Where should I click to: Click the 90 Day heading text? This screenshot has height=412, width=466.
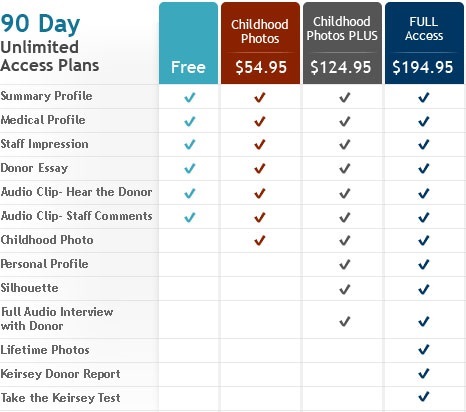(40, 24)
